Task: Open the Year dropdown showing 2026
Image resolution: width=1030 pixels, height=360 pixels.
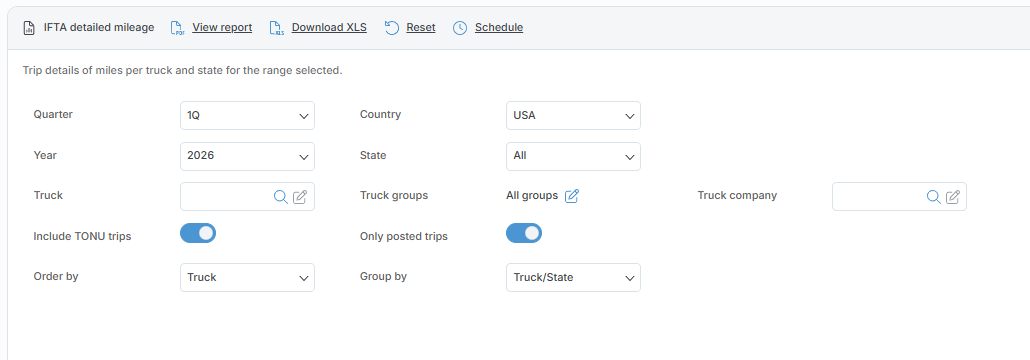Action: [248, 156]
